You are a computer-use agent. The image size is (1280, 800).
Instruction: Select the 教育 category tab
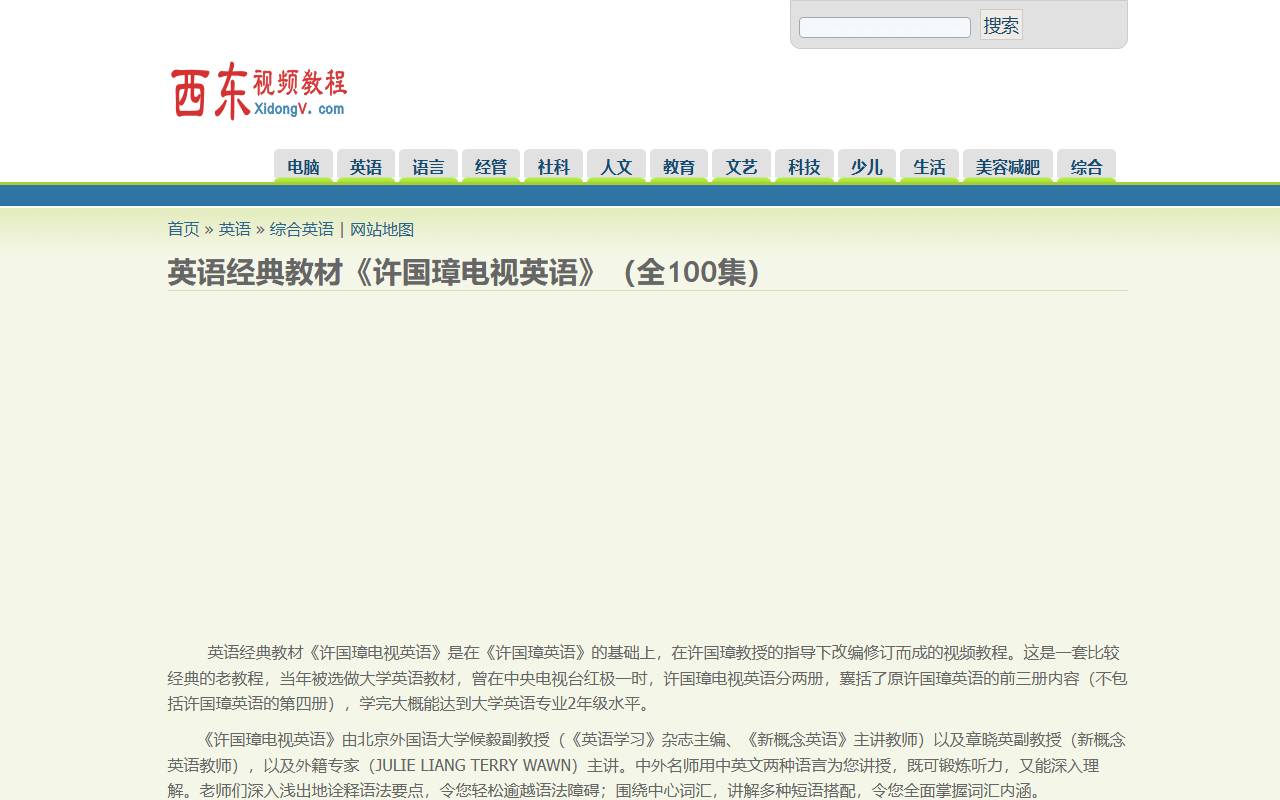tap(679, 166)
